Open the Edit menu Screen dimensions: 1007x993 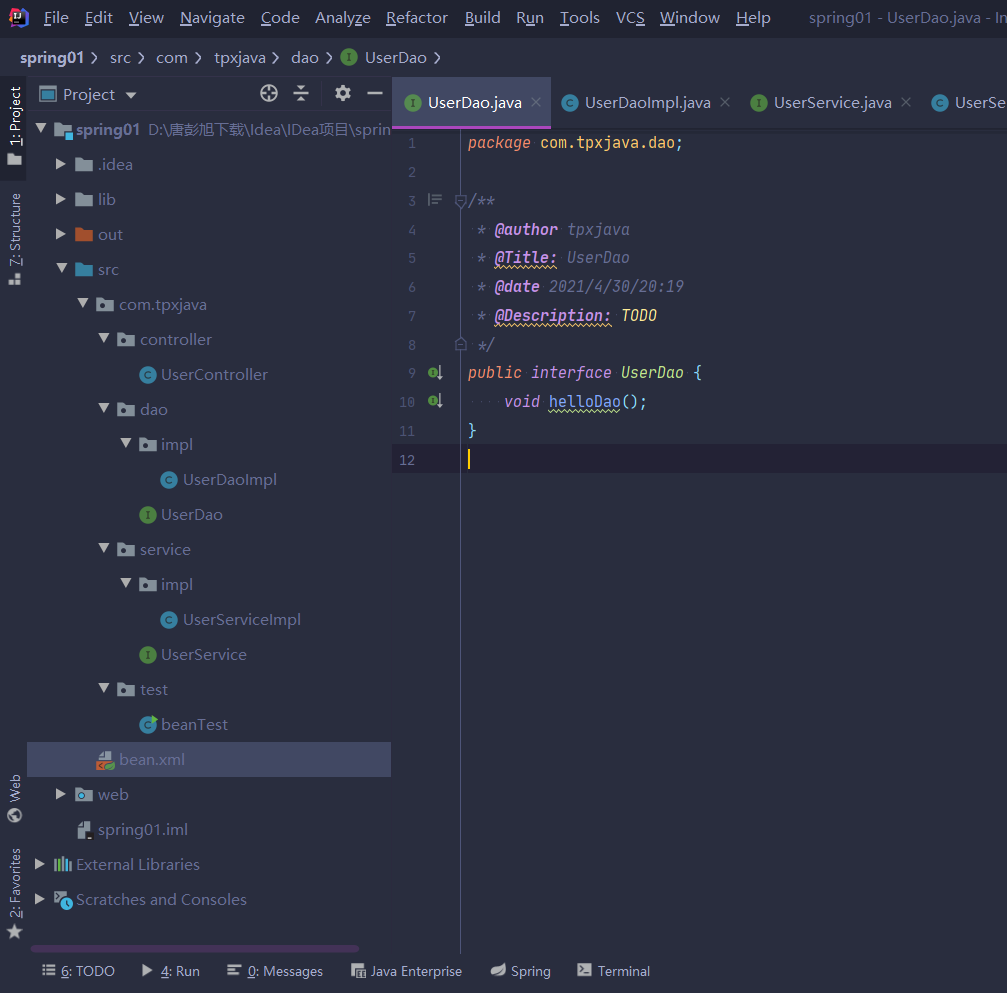tap(98, 18)
